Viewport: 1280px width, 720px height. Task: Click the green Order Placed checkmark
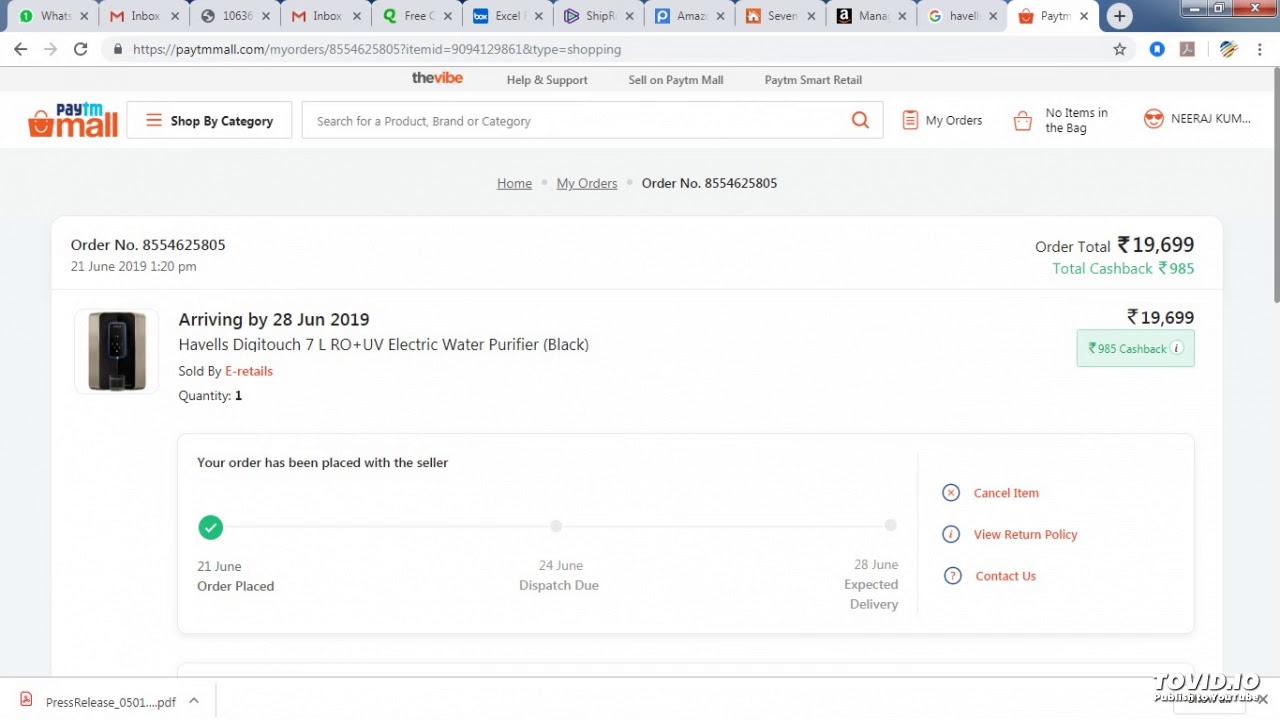click(x=210, y=527)
